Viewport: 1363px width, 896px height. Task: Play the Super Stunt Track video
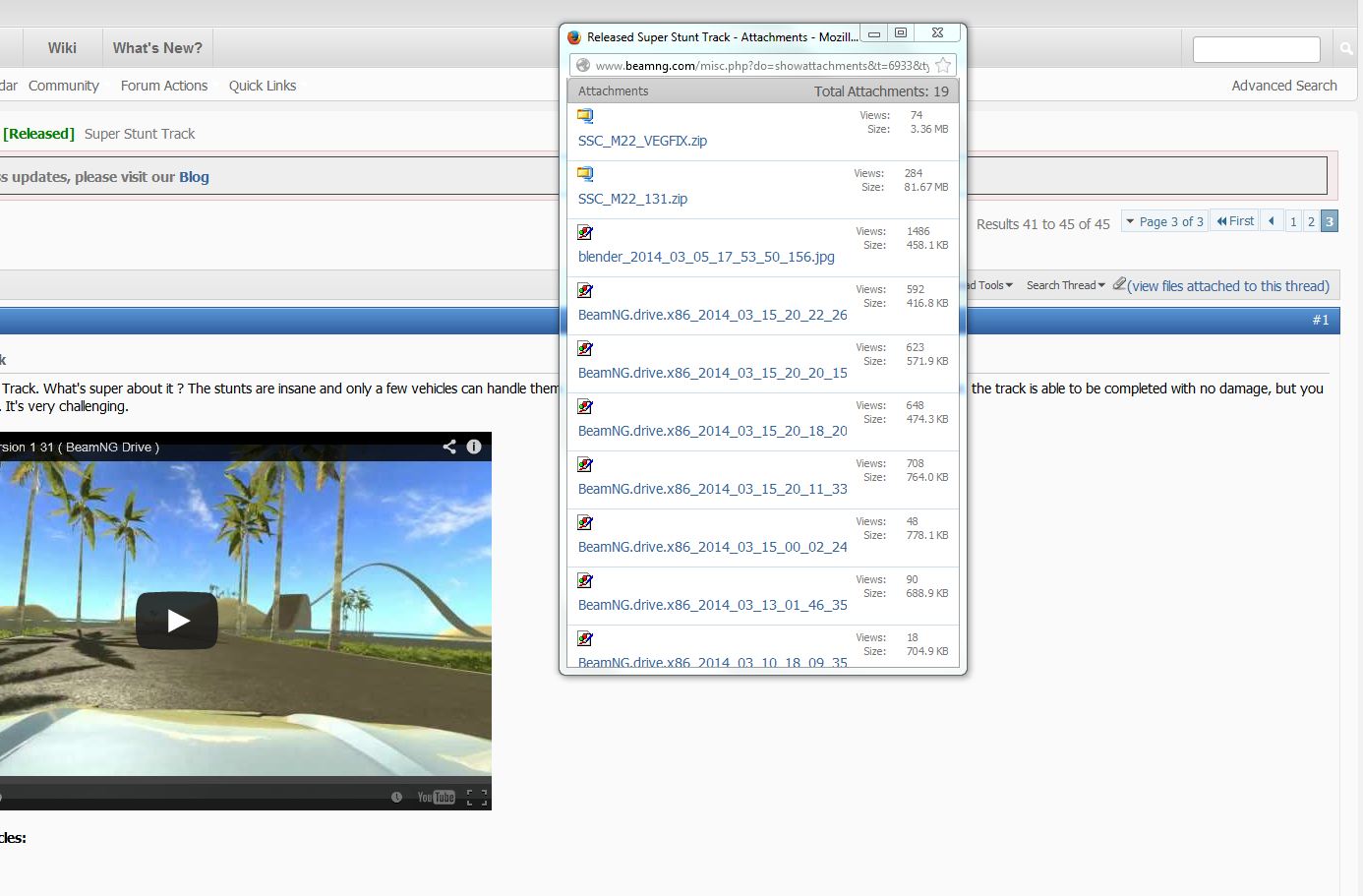click(177, 620)
